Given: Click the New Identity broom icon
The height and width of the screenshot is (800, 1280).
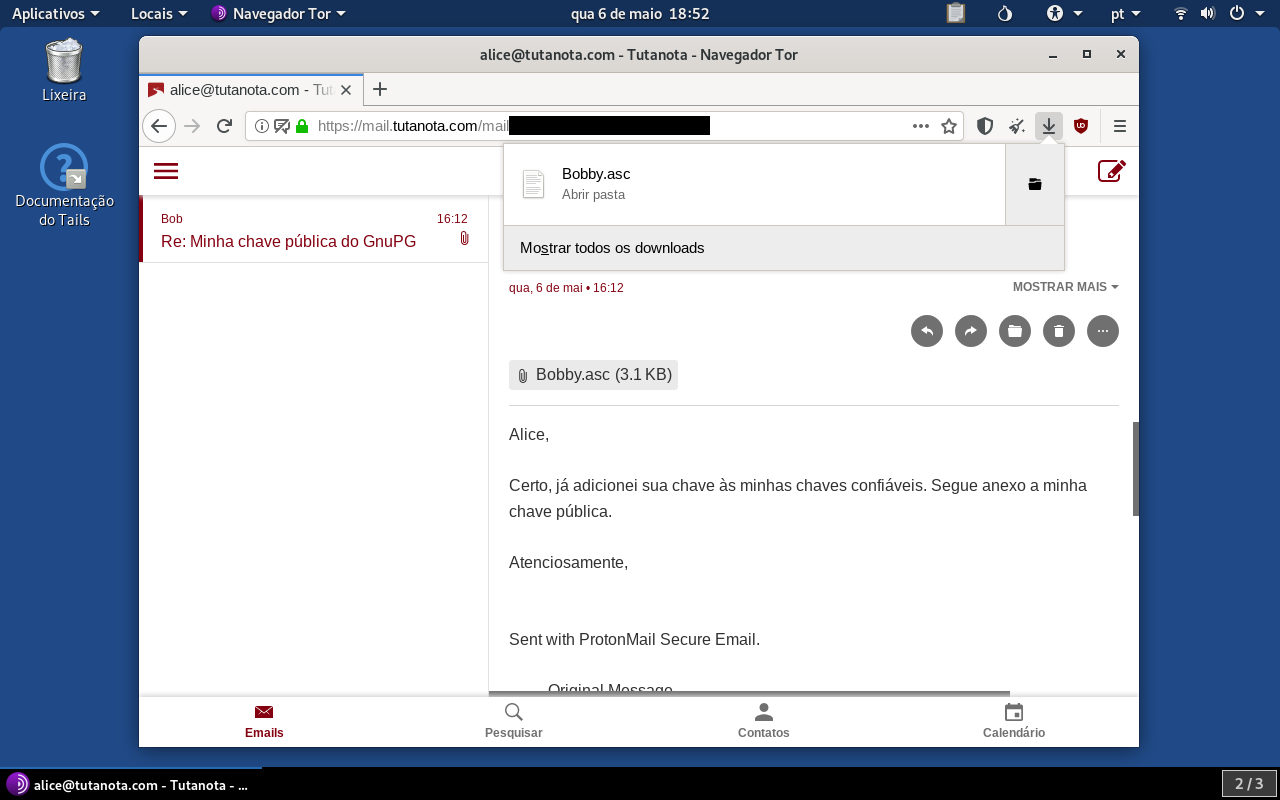Looking at the screenshot, I should [1017, 126].
